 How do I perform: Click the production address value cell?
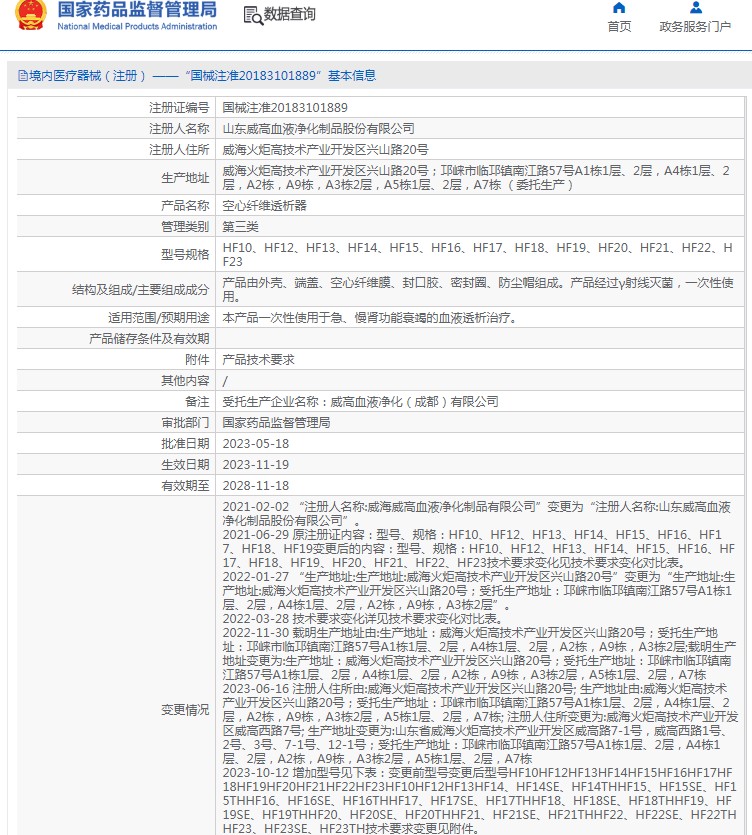479,177
